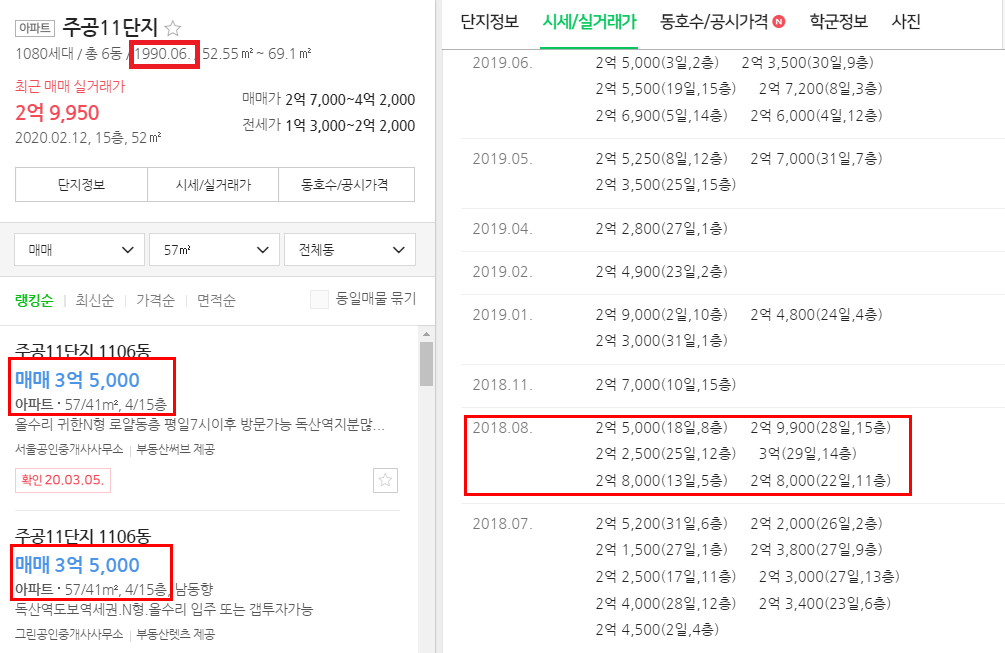Click the 단지정보 button on the left panel
This screenshot has width=1005, height=653.
tap(80, 185)
